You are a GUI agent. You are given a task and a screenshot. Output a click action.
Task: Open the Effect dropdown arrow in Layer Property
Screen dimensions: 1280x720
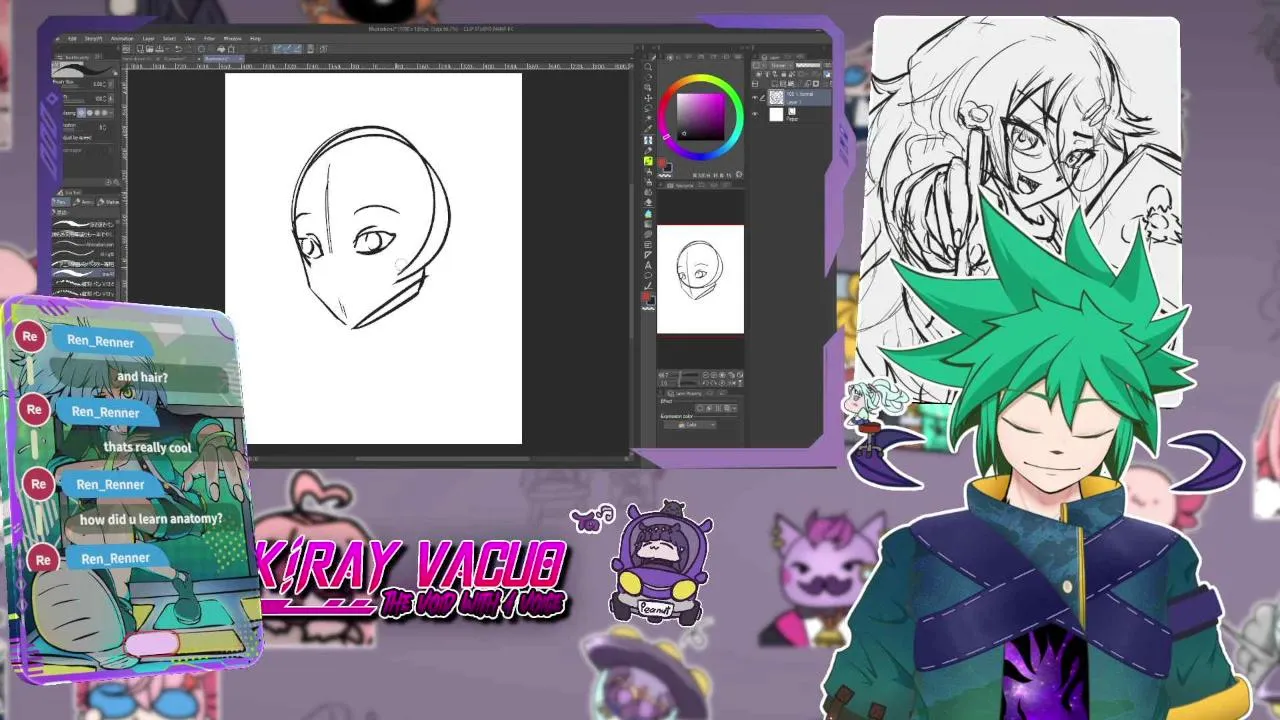(x=734, y=408)
